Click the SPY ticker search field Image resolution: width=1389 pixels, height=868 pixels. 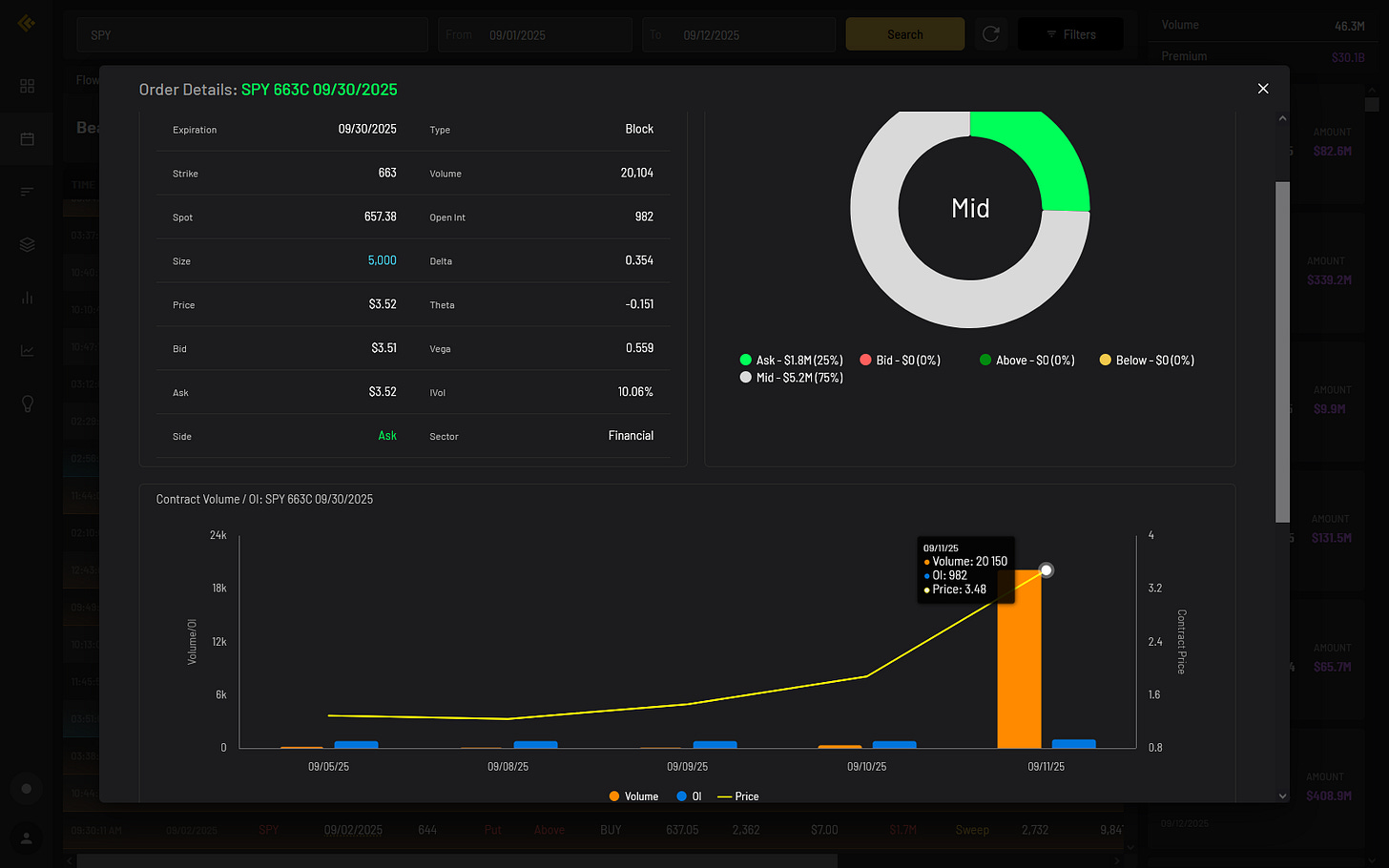click(x=253, y=34)
